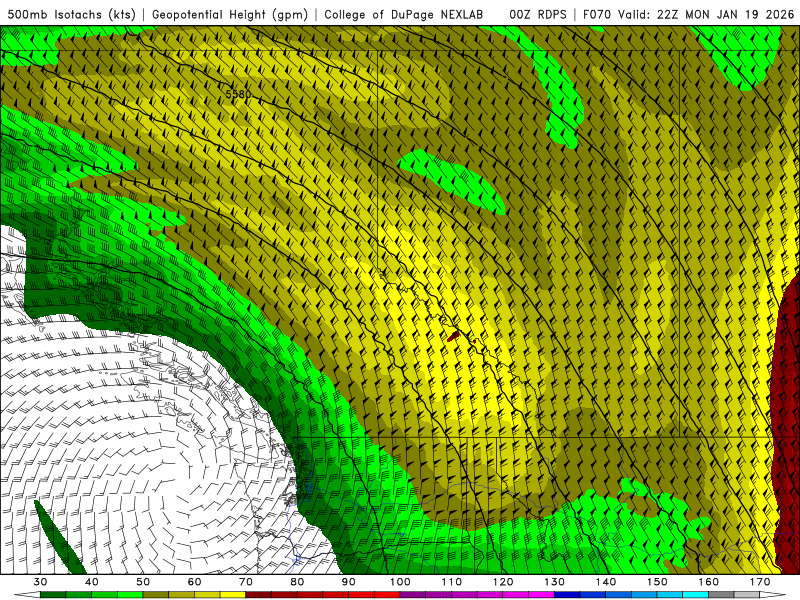Select the dark red 70–75 kt color swatch

point(259,595)
